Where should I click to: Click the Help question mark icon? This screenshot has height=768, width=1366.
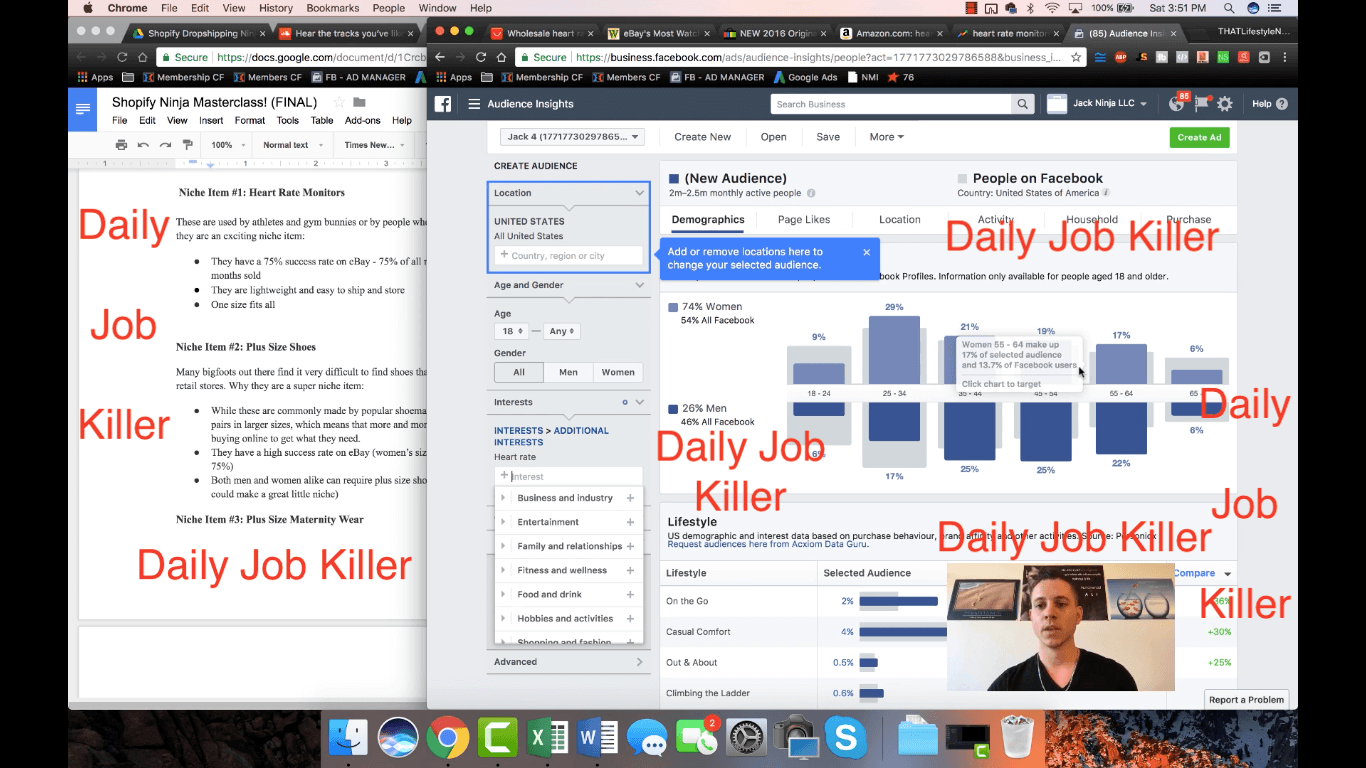click(x=1282, y=104)
